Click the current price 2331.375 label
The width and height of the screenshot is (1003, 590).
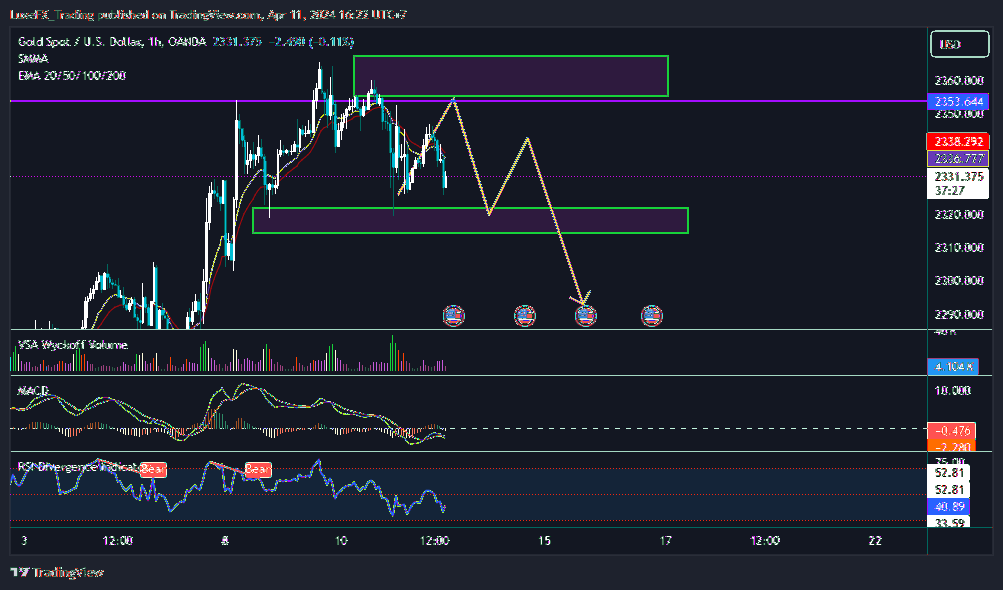tap(958, 176)
